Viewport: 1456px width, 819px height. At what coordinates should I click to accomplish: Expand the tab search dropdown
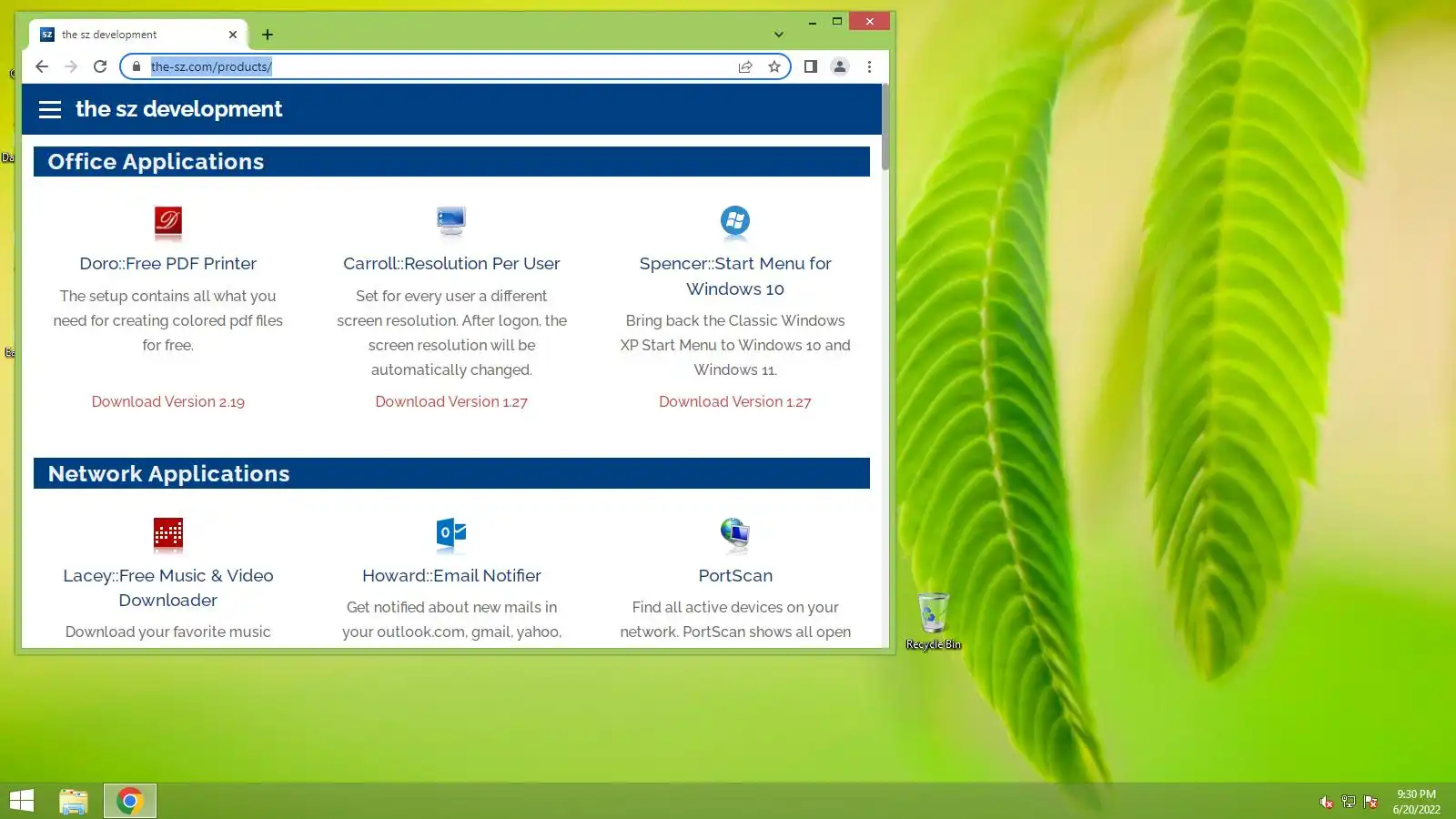[779, 35]
